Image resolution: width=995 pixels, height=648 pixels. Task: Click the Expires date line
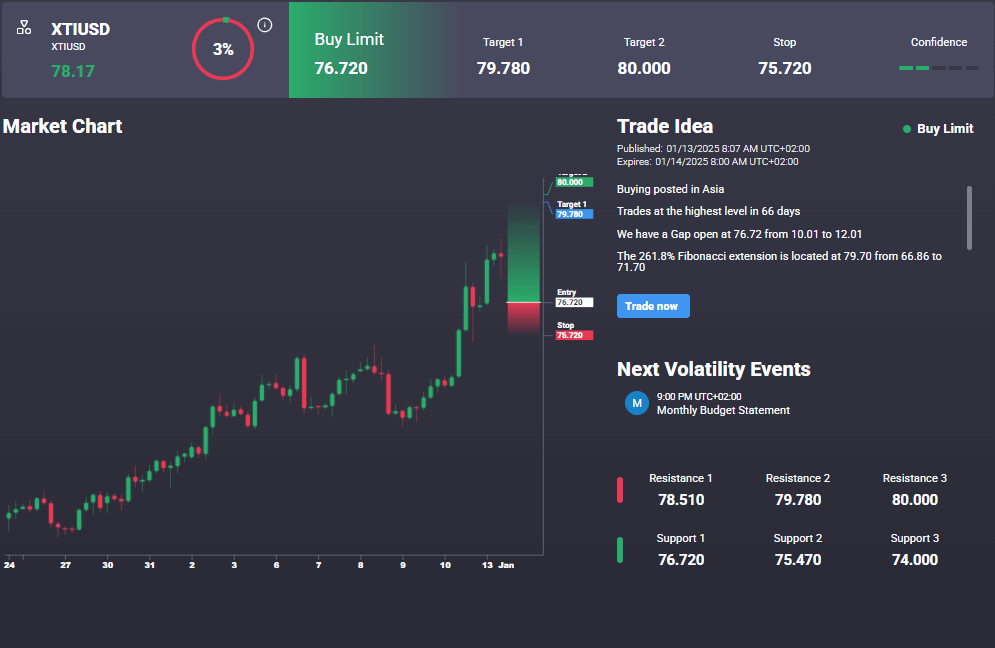pos(708,162)
